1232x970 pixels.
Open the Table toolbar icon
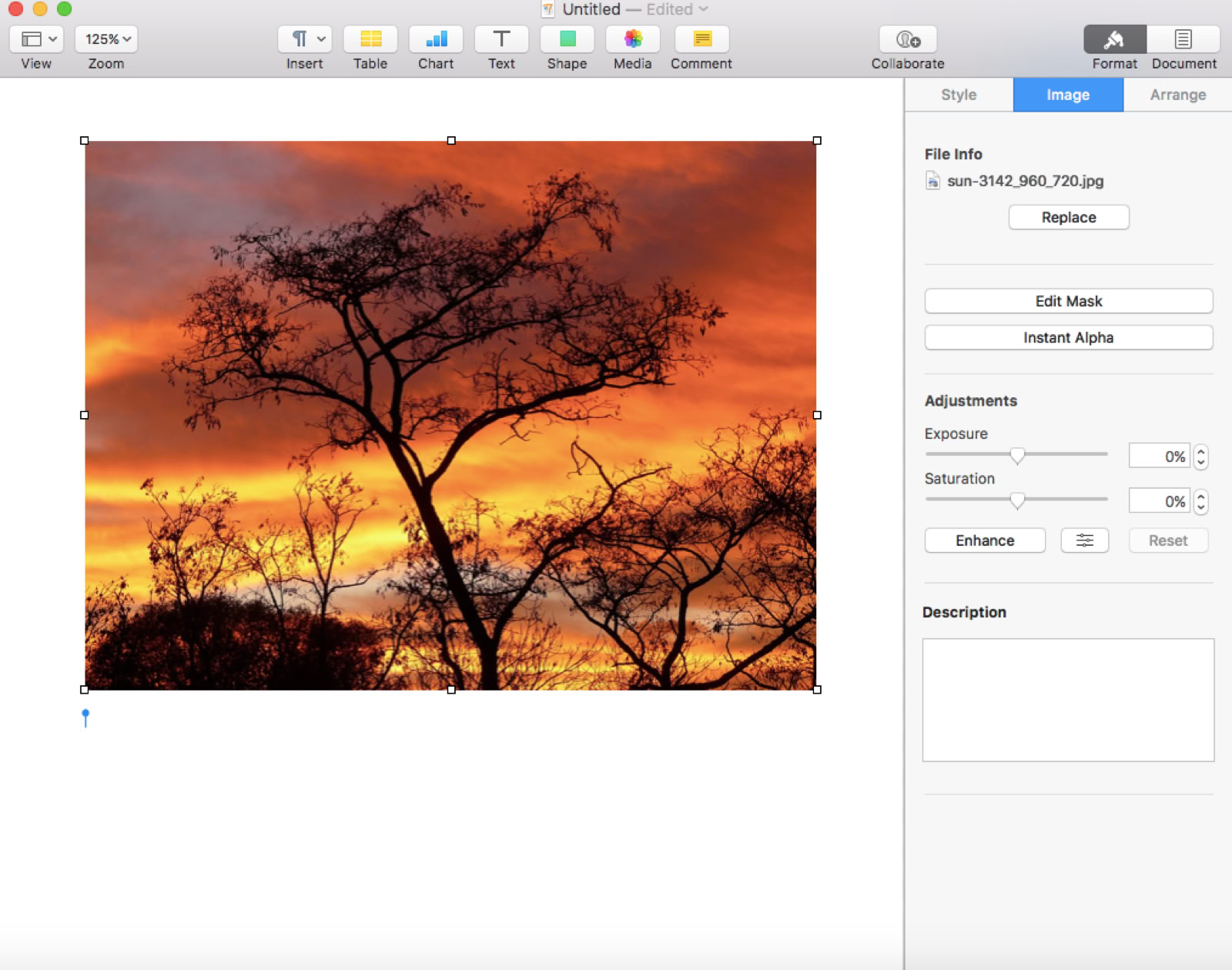point(370,39)
